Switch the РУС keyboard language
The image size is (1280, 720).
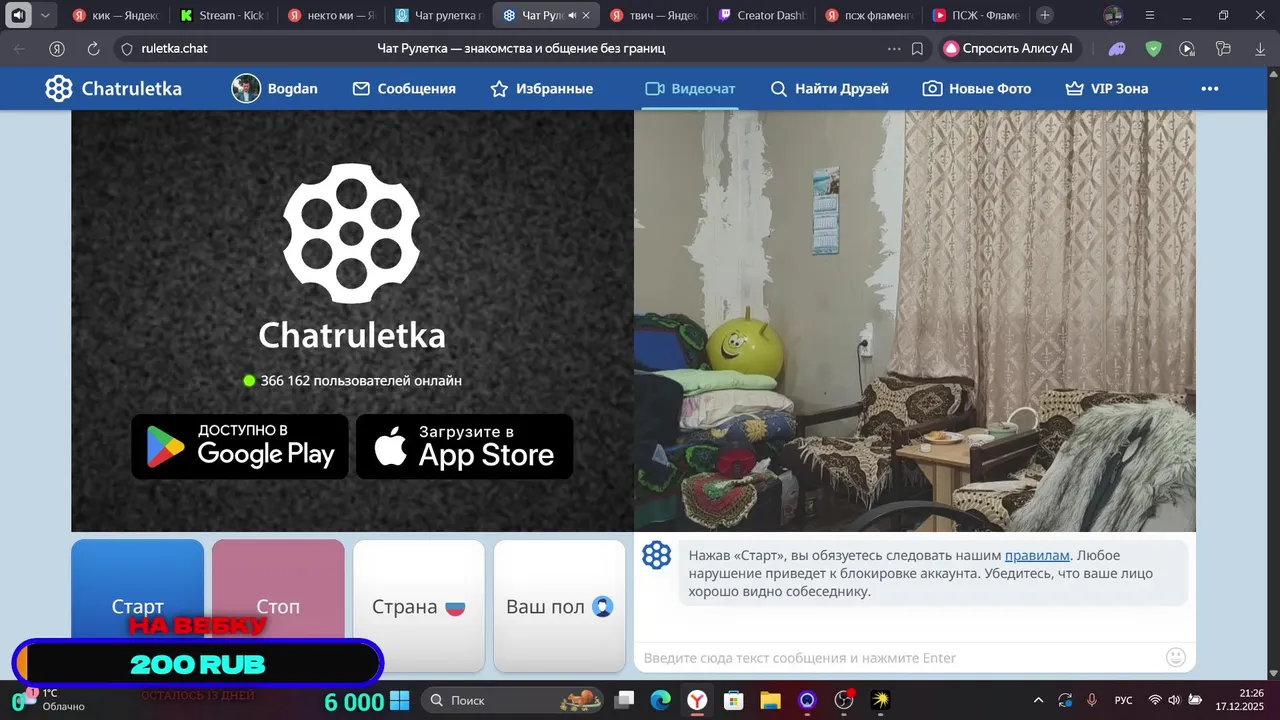pyautogui.click(x=1124, y=700)
